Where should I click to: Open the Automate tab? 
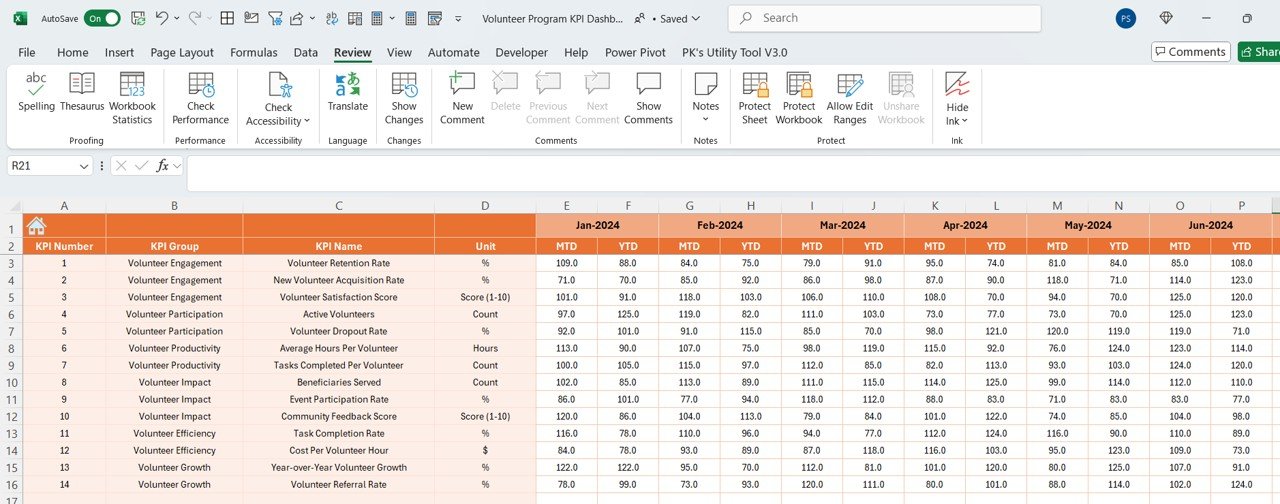tap(454, 52)
